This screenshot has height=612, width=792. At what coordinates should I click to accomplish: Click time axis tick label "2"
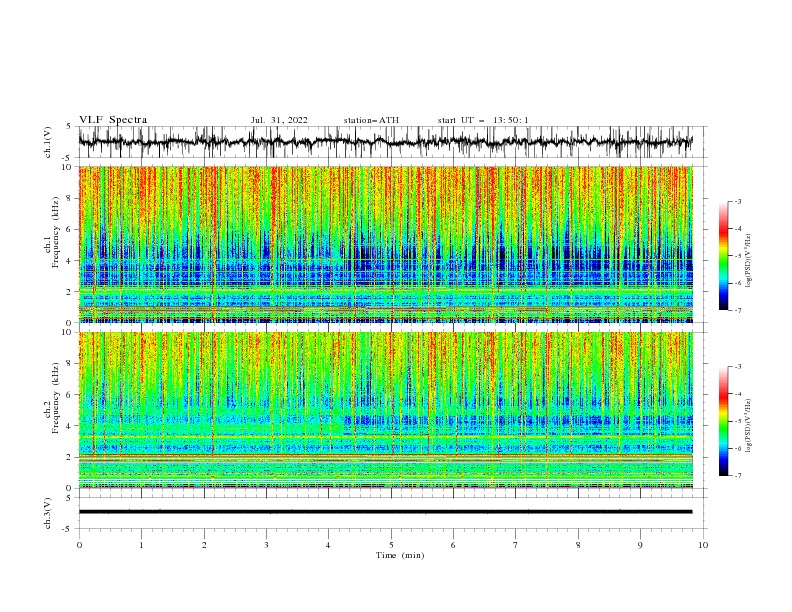(204, 545)
